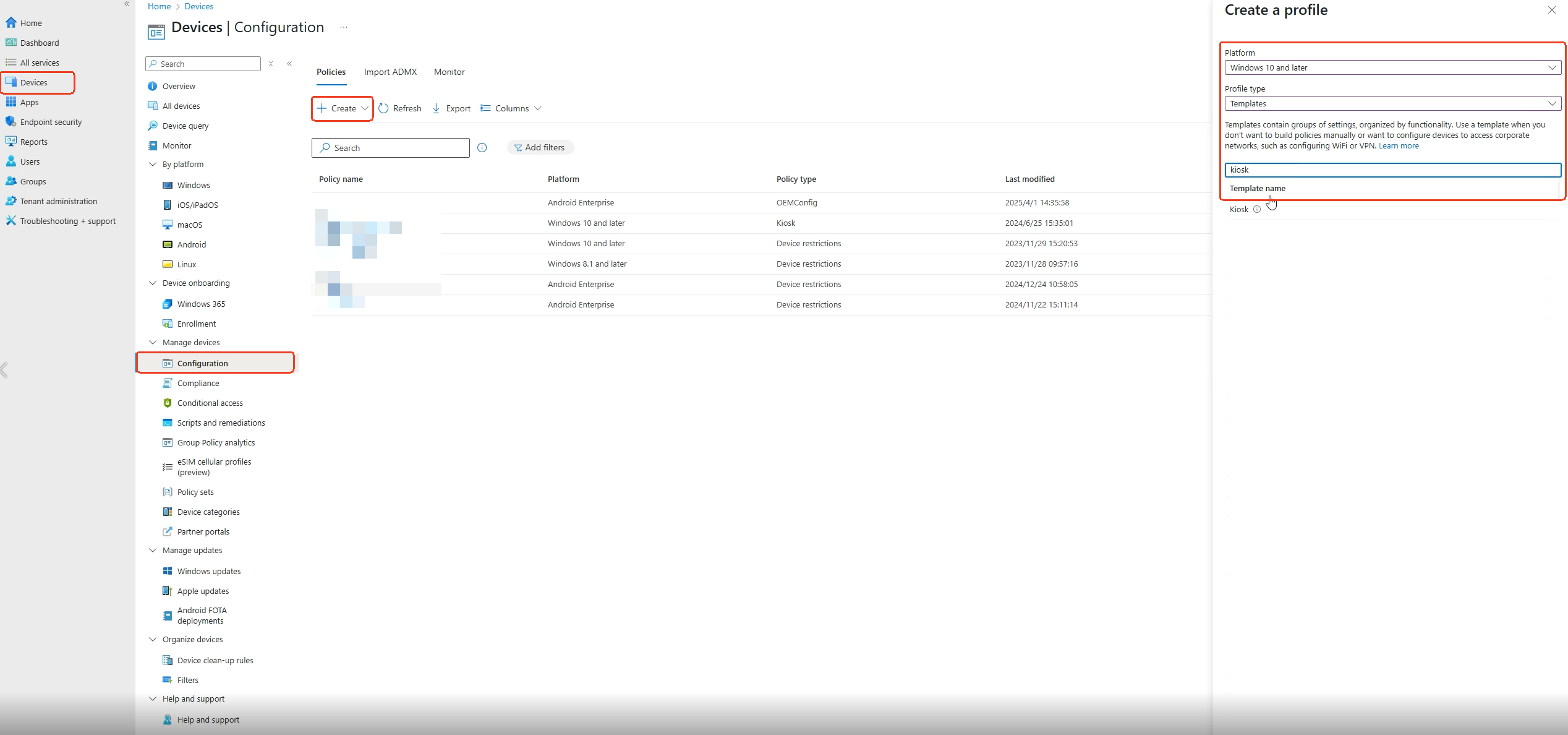The height and width of the screenshot is (735, 1568).
Task: Export the policy list
Action: (451, 108)
